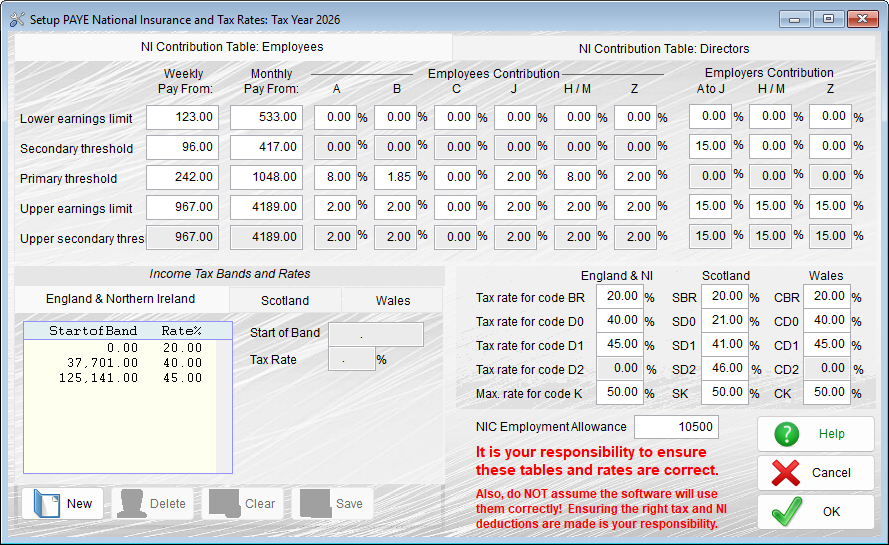Edit Primary threshold category A rate field

point(335,178)
